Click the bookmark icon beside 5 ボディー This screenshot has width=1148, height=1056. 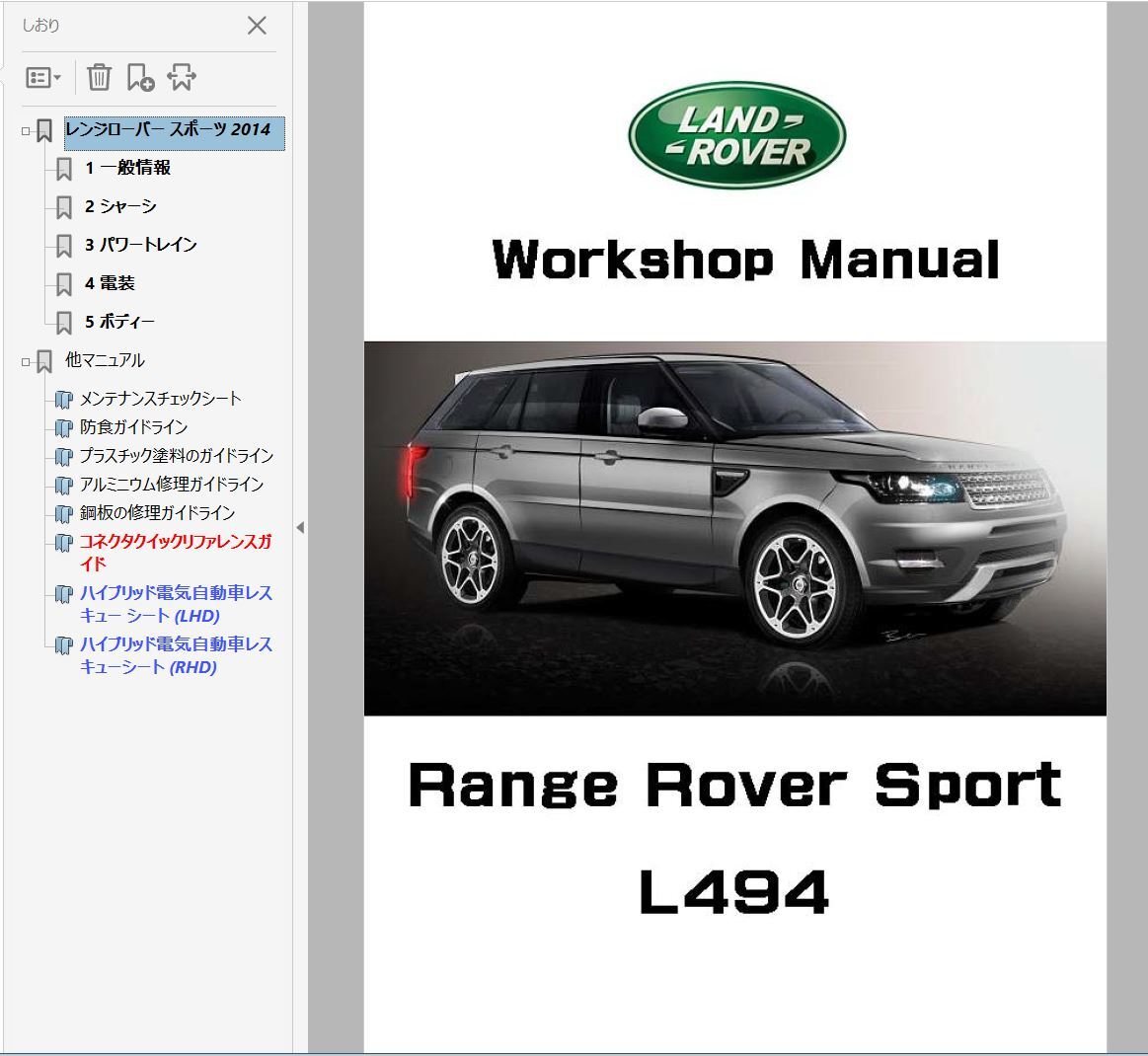(64, 323)
